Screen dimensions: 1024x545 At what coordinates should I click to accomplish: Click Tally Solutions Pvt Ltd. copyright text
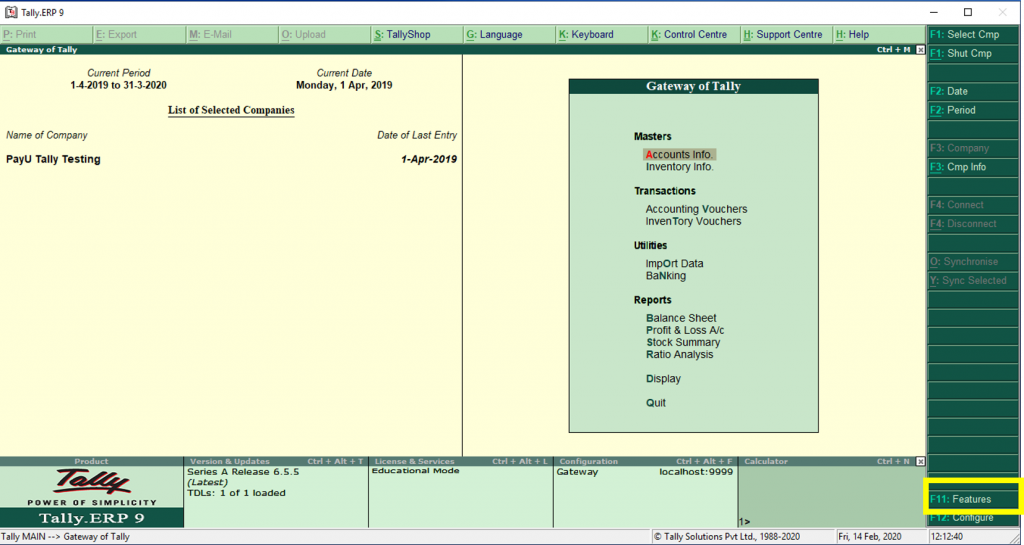pos(727,537)
